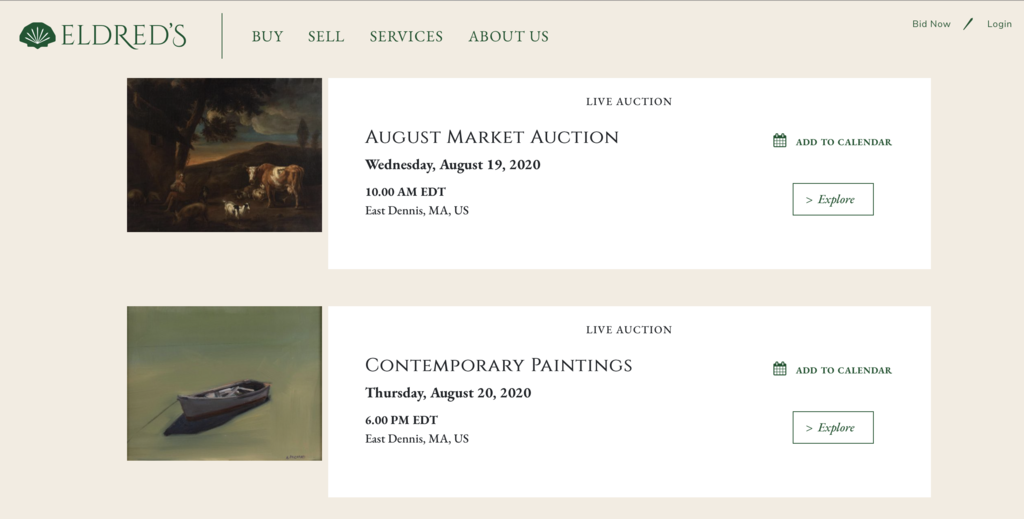Click the Bid Now link
Viewport: 1024px width, 519px height.
931,24
